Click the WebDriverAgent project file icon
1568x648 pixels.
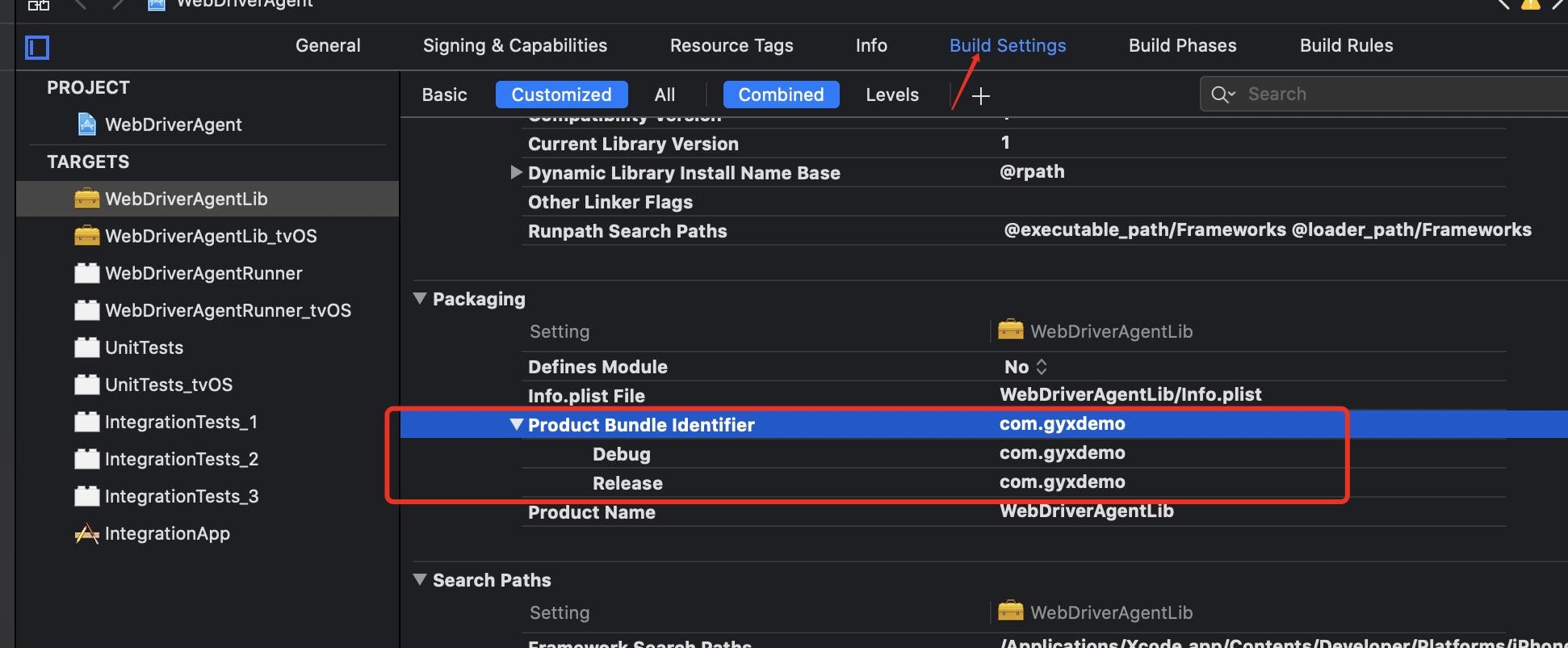(86, 124)
